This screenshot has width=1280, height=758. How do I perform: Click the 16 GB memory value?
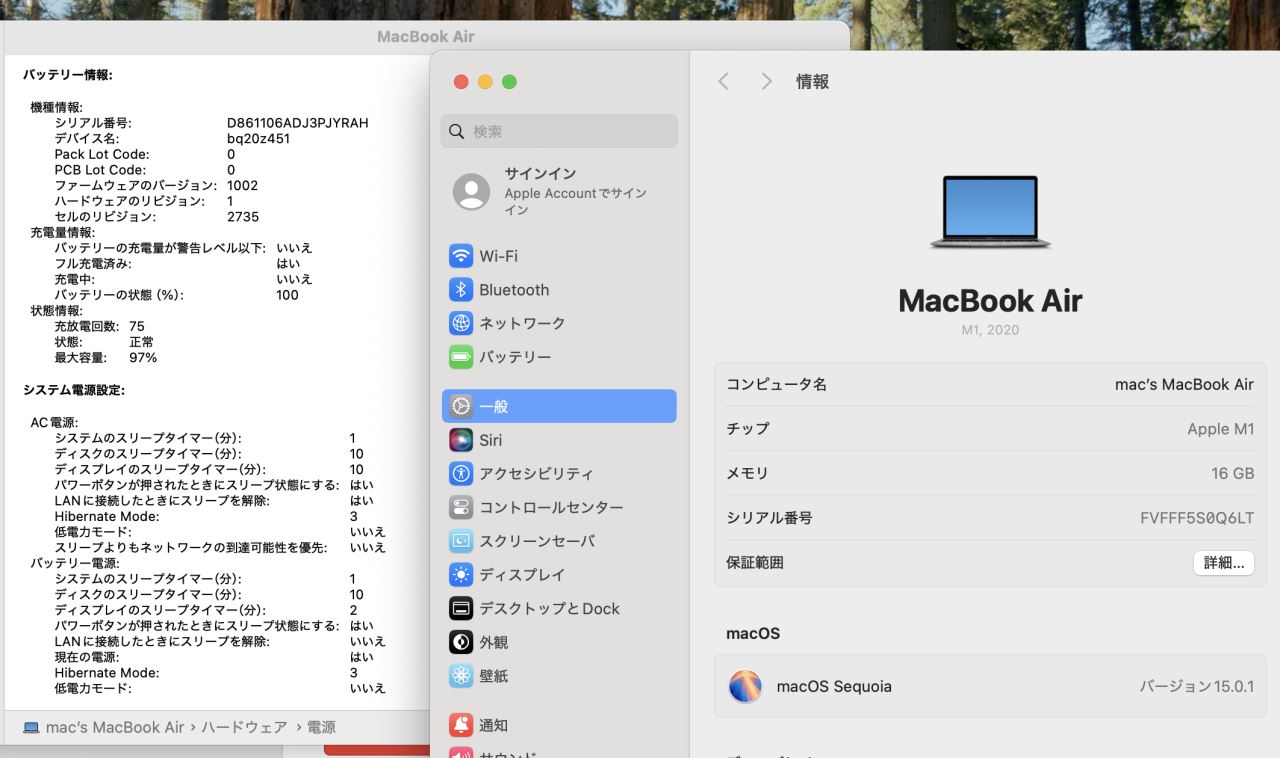1232,473
